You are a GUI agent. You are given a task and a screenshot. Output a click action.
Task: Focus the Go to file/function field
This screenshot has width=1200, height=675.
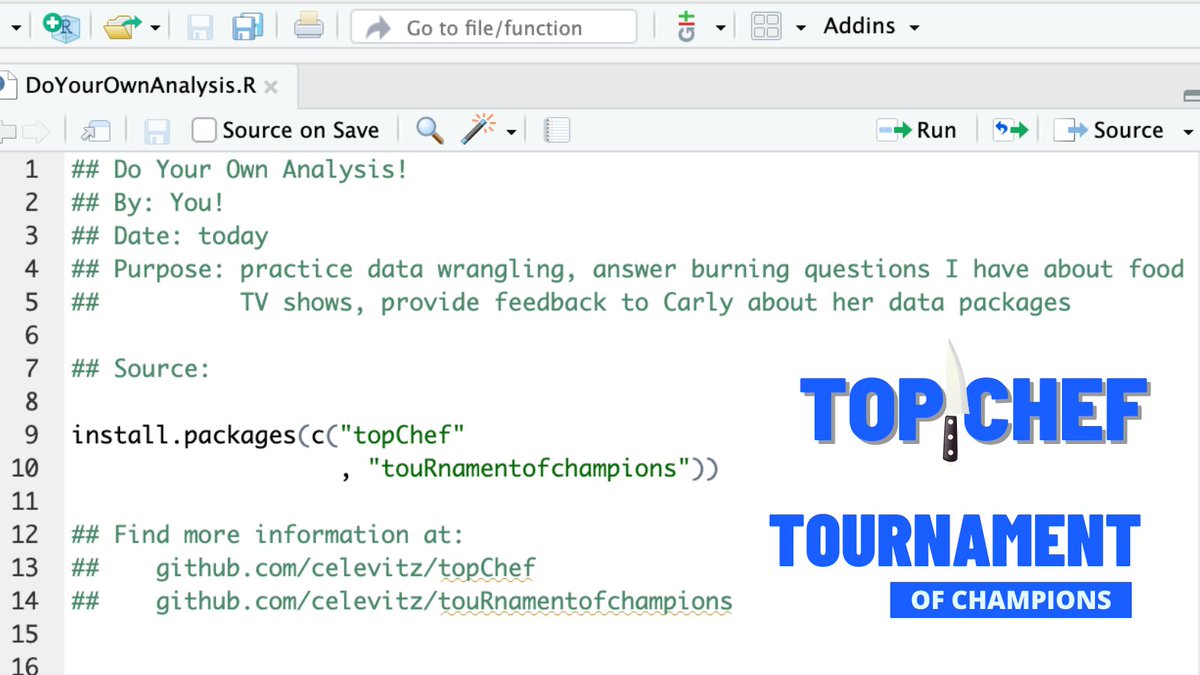tap(494, 27)
